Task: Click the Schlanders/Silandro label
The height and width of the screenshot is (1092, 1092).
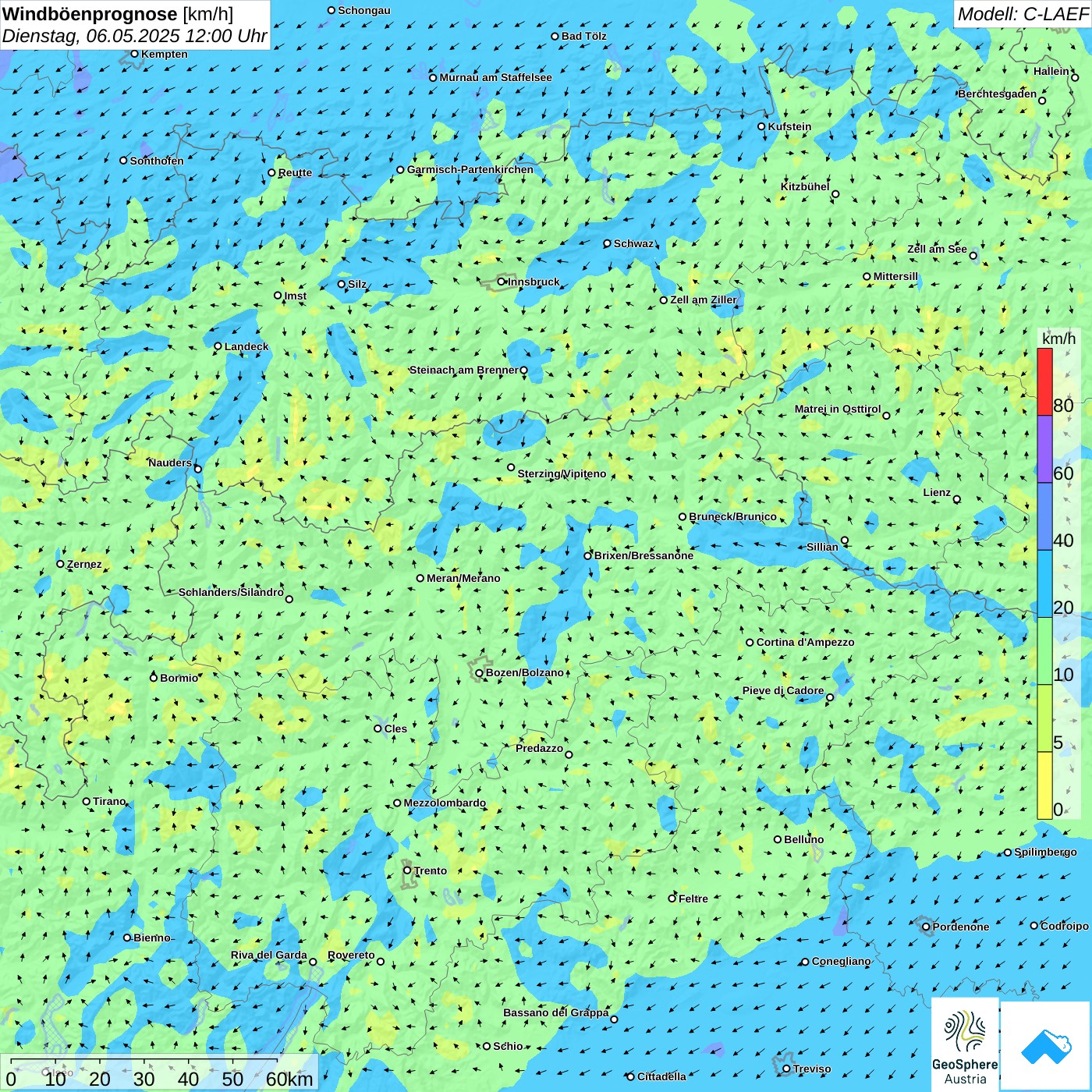Action: tap(231, 592)
